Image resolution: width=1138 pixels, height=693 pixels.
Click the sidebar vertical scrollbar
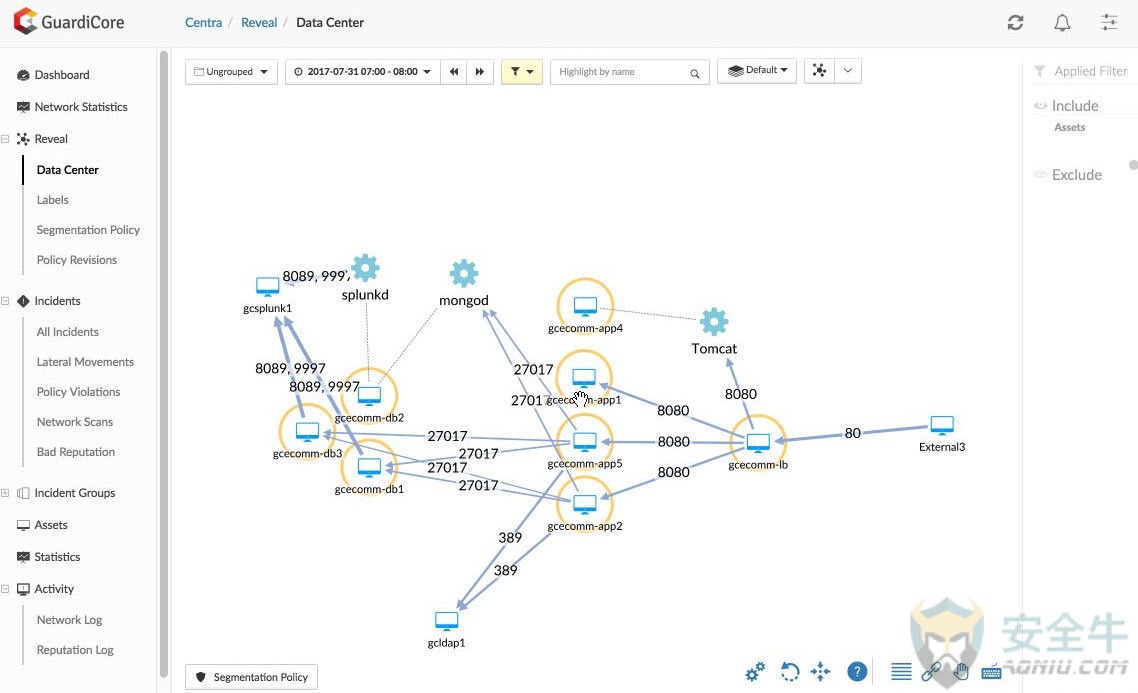click(x=164, y=363)
